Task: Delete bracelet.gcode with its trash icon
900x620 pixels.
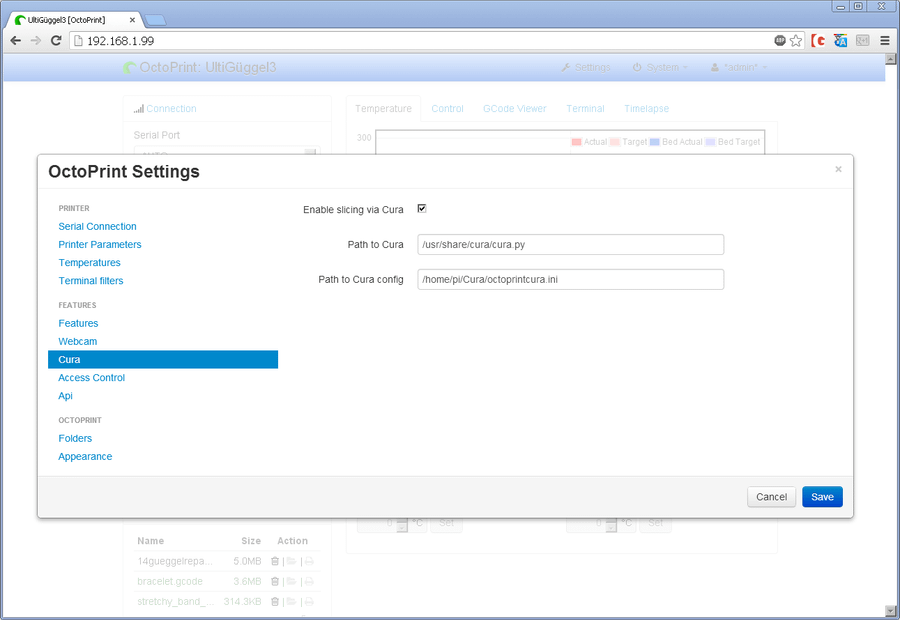Action: pyautogui.click(x=275, y=582)
